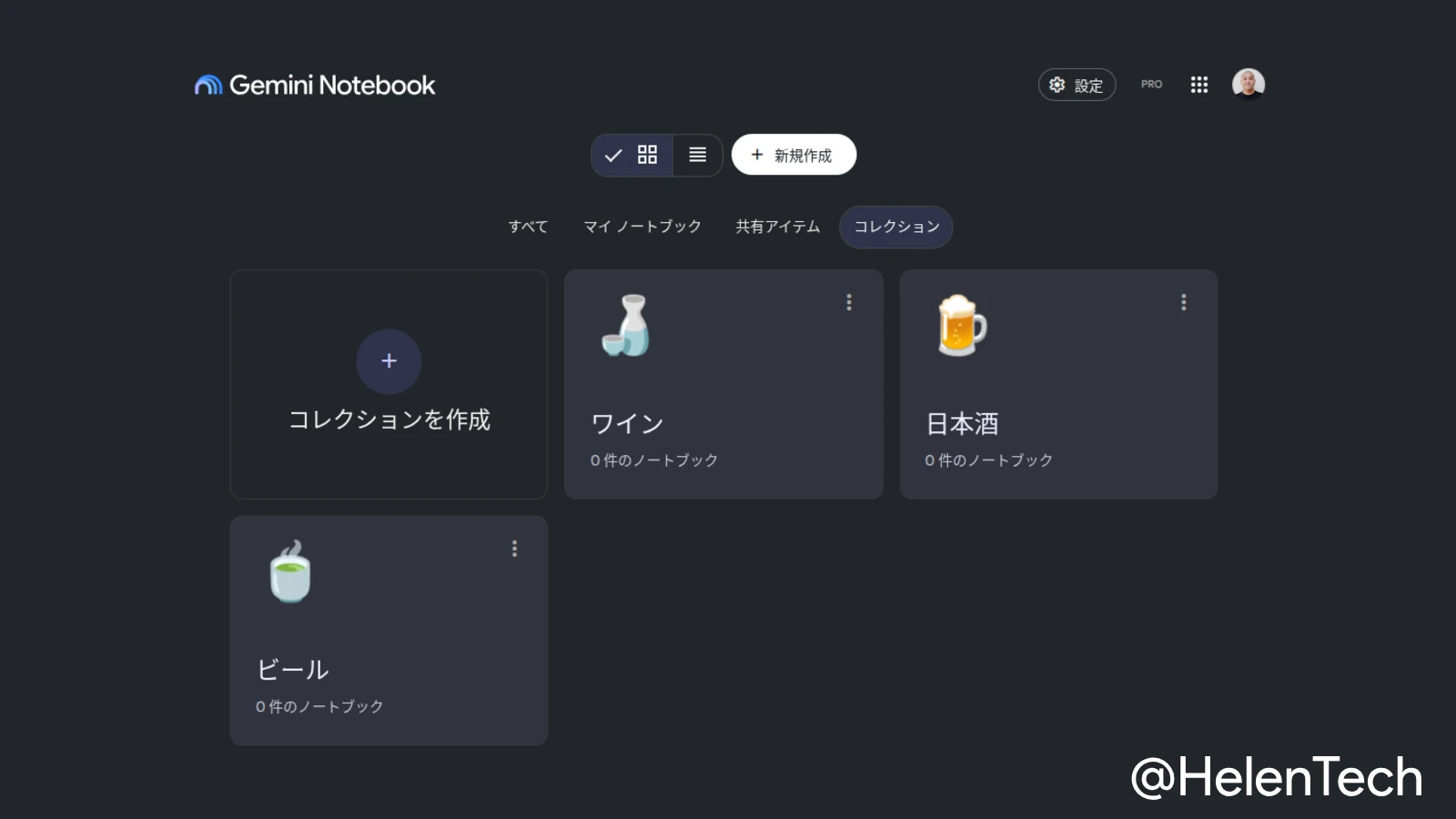Select the コレクション tab
The width and height of the screenshot is (1456, 819).
[896, 227]
